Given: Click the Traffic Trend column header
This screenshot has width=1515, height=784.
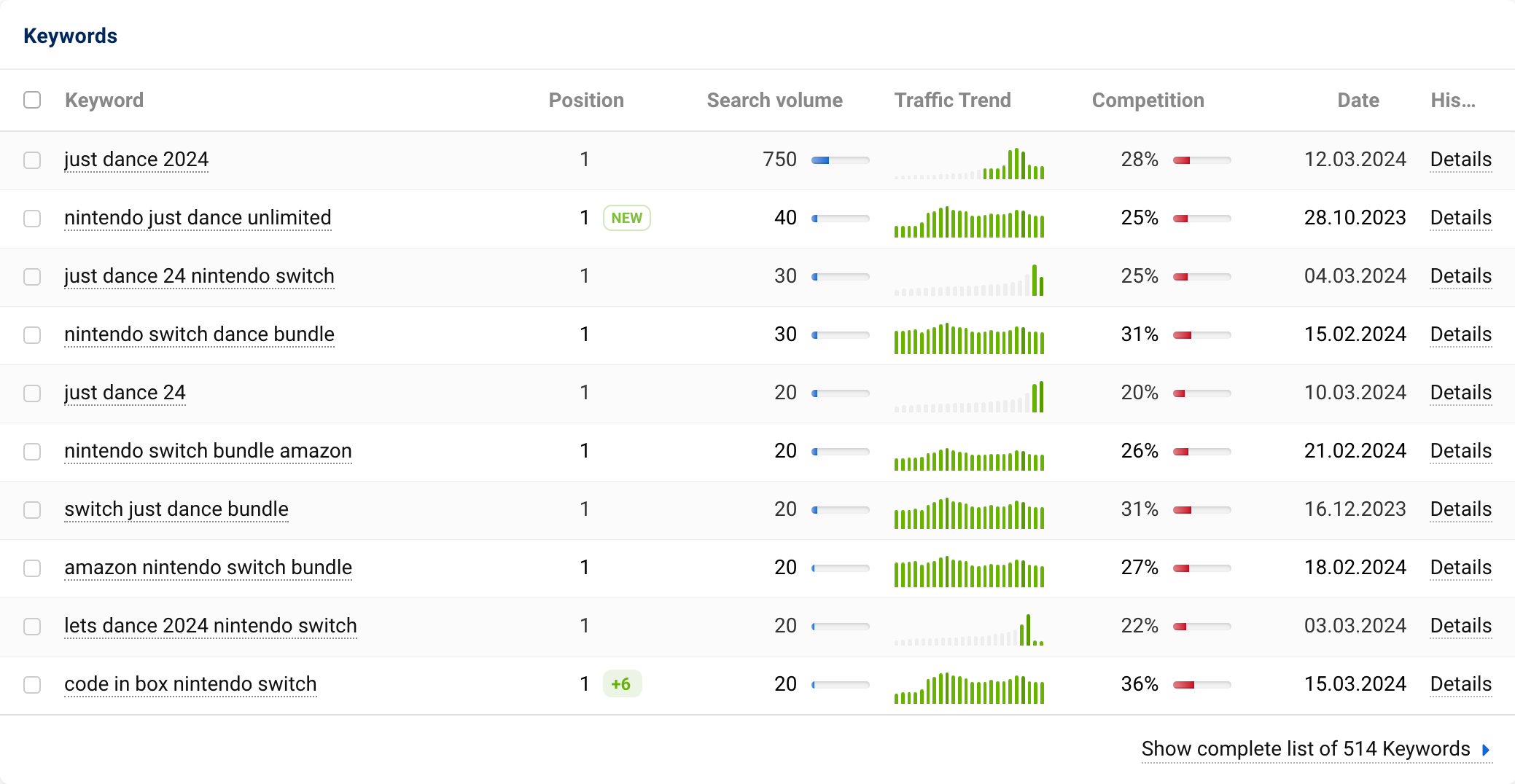Looking at the screenshot, I should 953,101.
